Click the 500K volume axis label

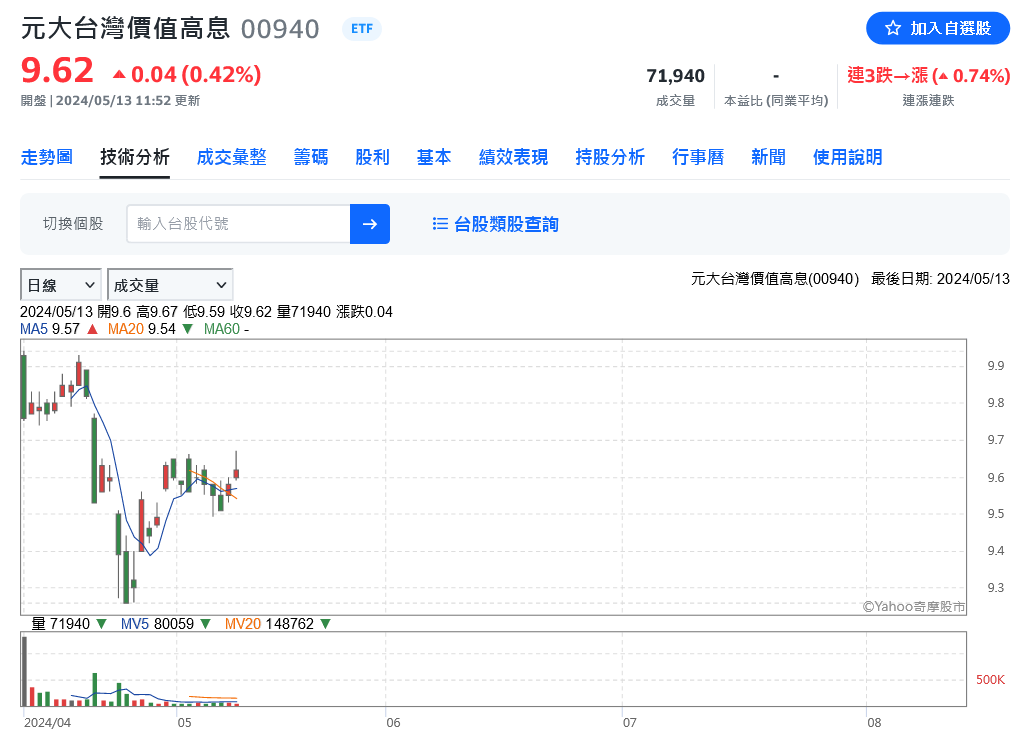(990, 680)
